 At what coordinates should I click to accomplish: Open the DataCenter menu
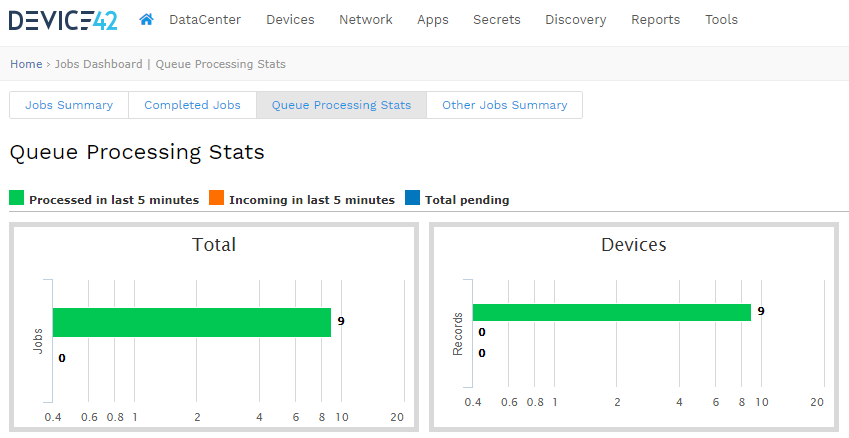coord(204,19)
